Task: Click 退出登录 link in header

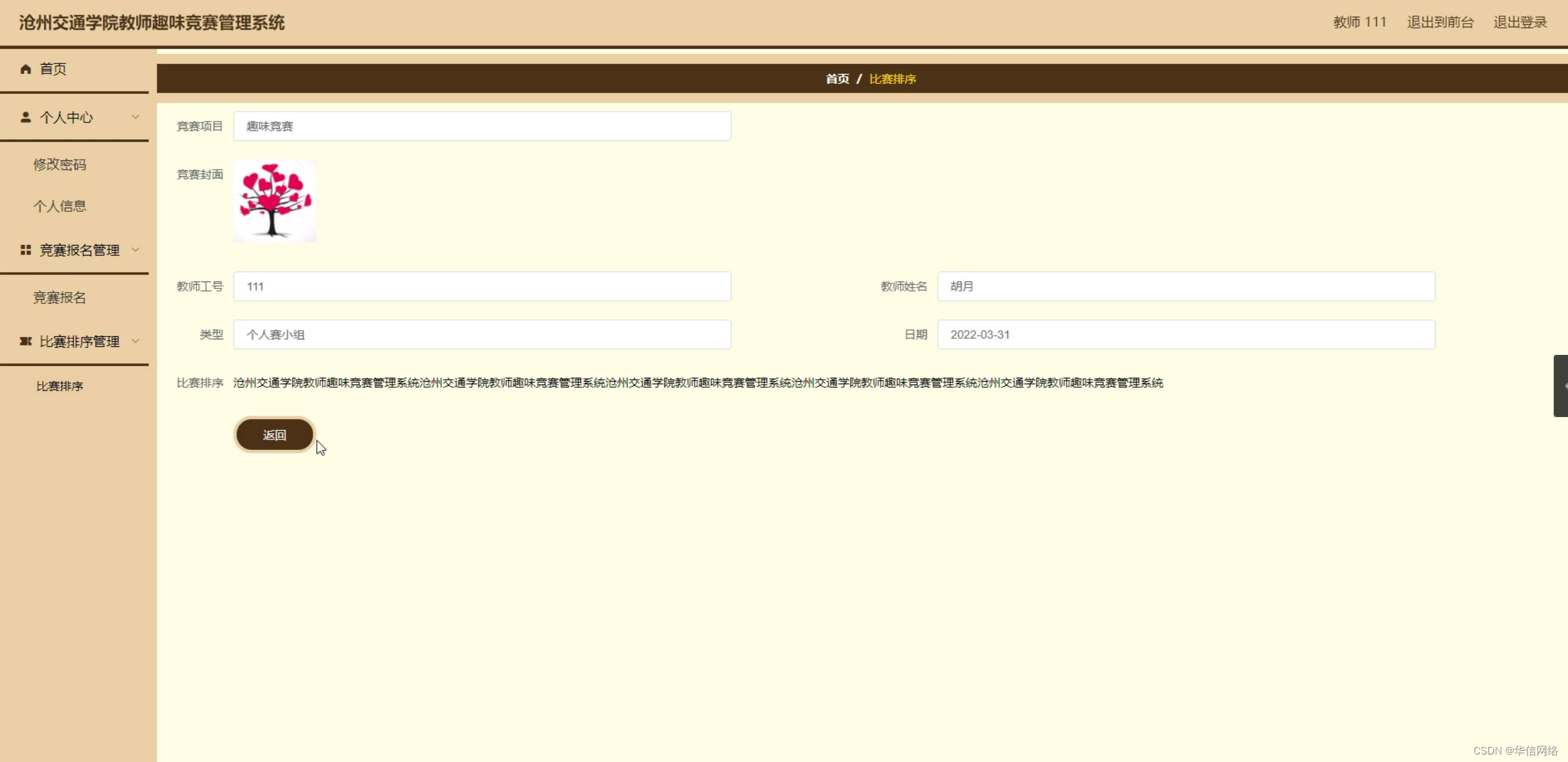Action: click(x=1520, y=22)
